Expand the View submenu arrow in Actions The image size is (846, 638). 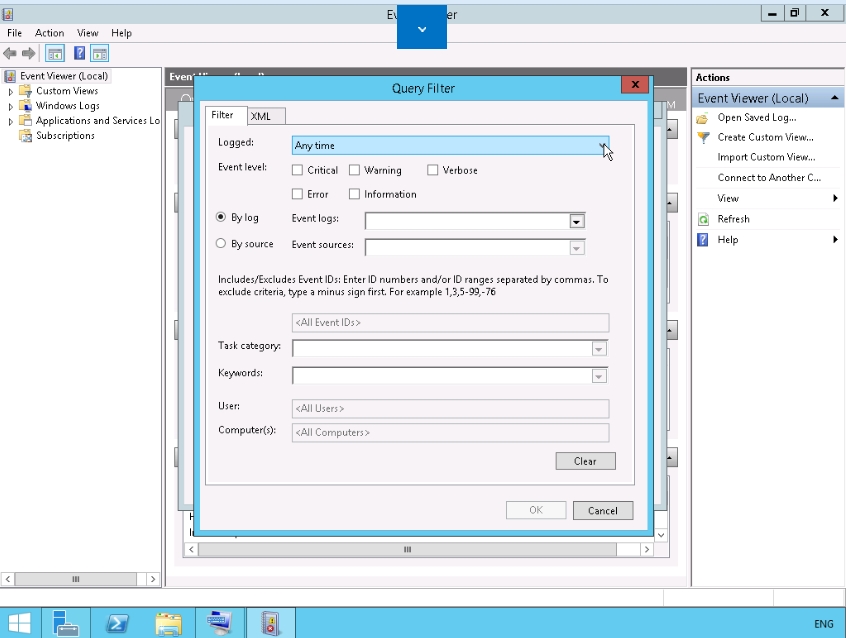(835, 198)
